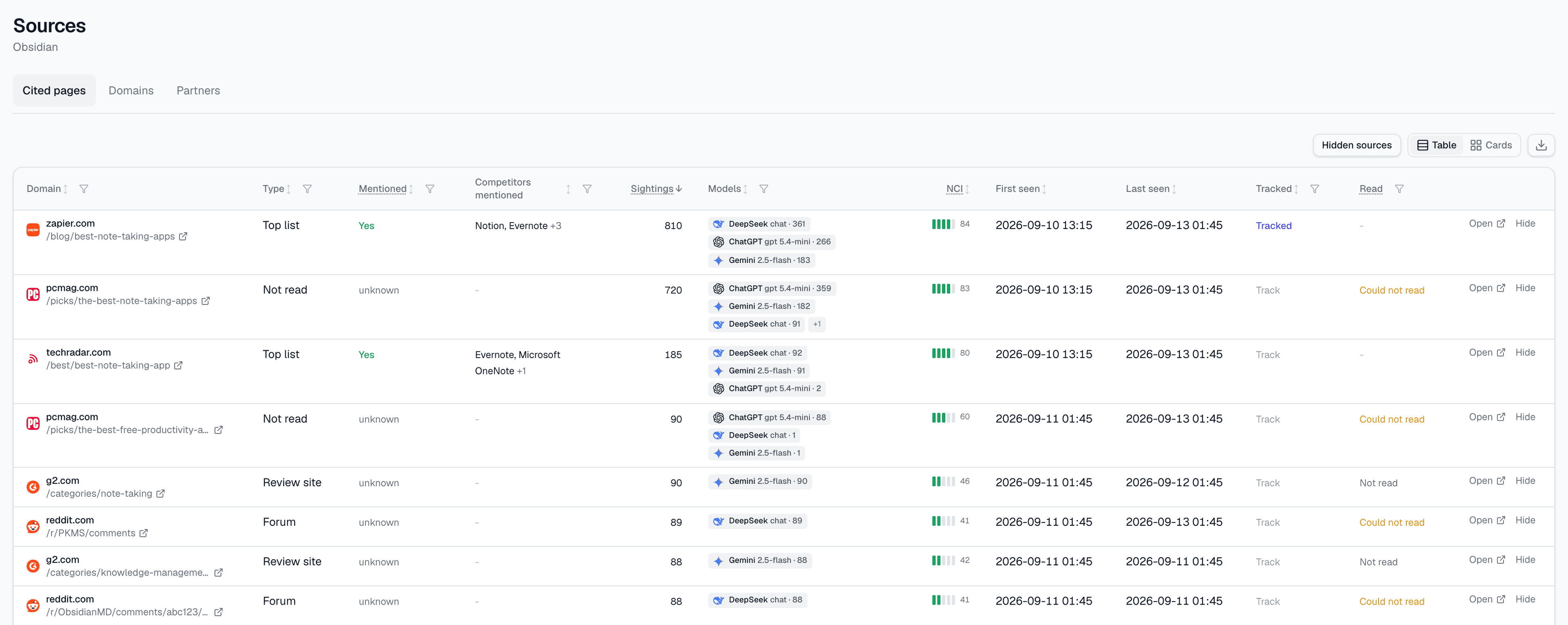Click "Could not read" in reddit.com ObsidianMD row

(x=1392, y=602)
